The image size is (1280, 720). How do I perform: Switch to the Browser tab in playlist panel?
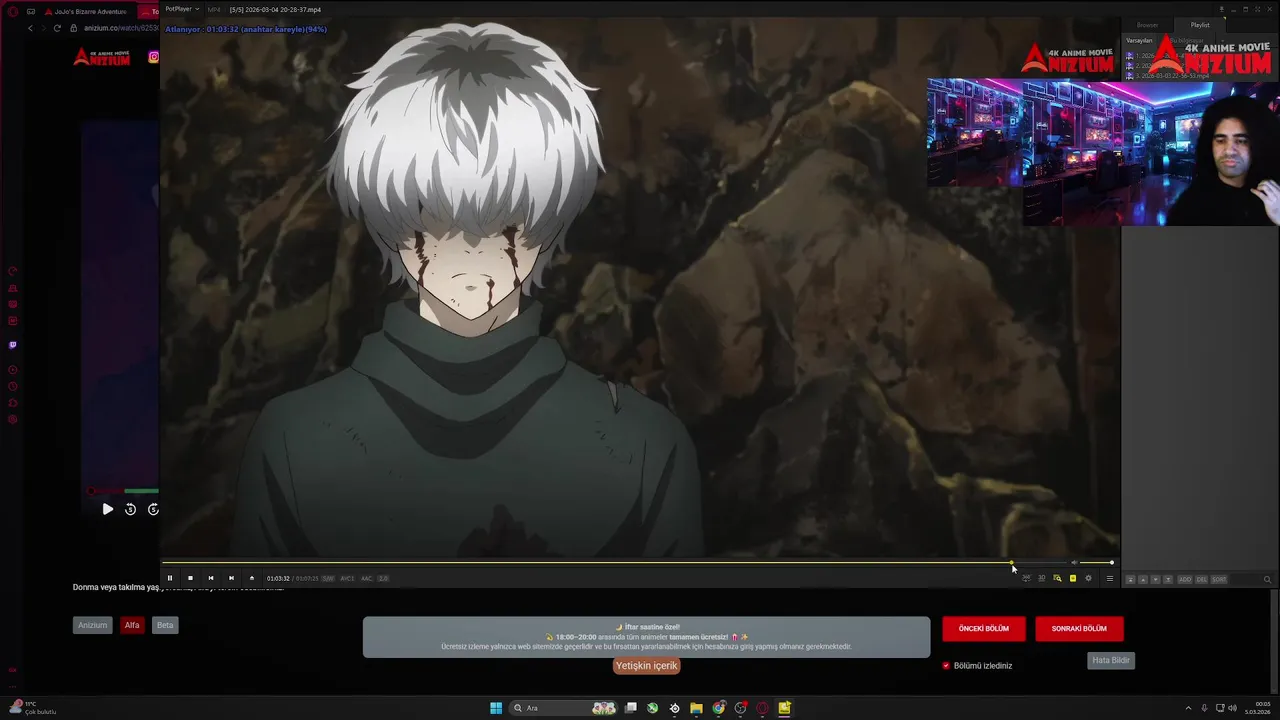click(x=1147, y=25)
